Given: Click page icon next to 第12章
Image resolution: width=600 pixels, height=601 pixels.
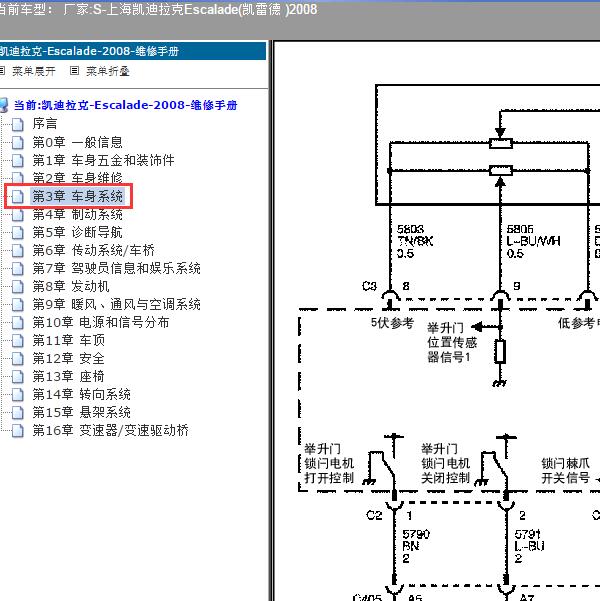Looking at the screenshot, I should [x=18, y=359].
